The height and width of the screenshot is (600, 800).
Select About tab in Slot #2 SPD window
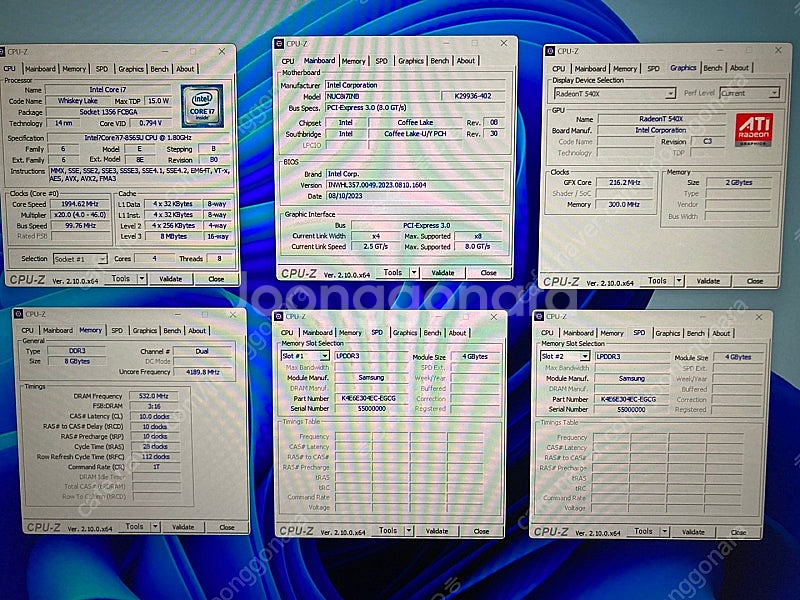pos(721,333)
